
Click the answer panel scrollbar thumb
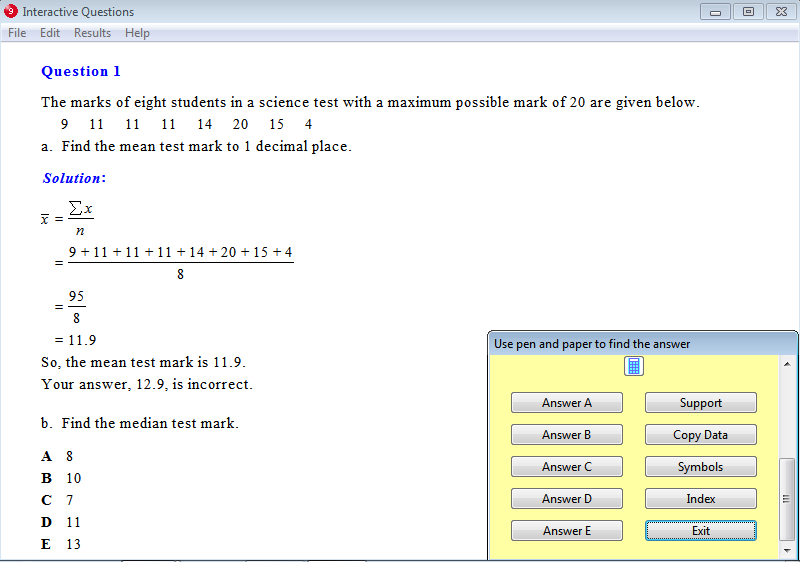786,499
